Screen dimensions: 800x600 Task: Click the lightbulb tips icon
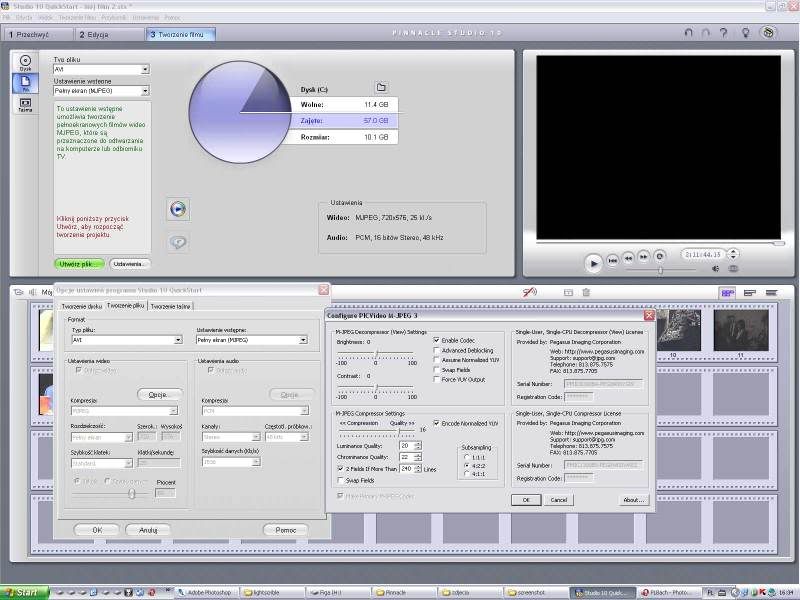[x=745, y=33]
